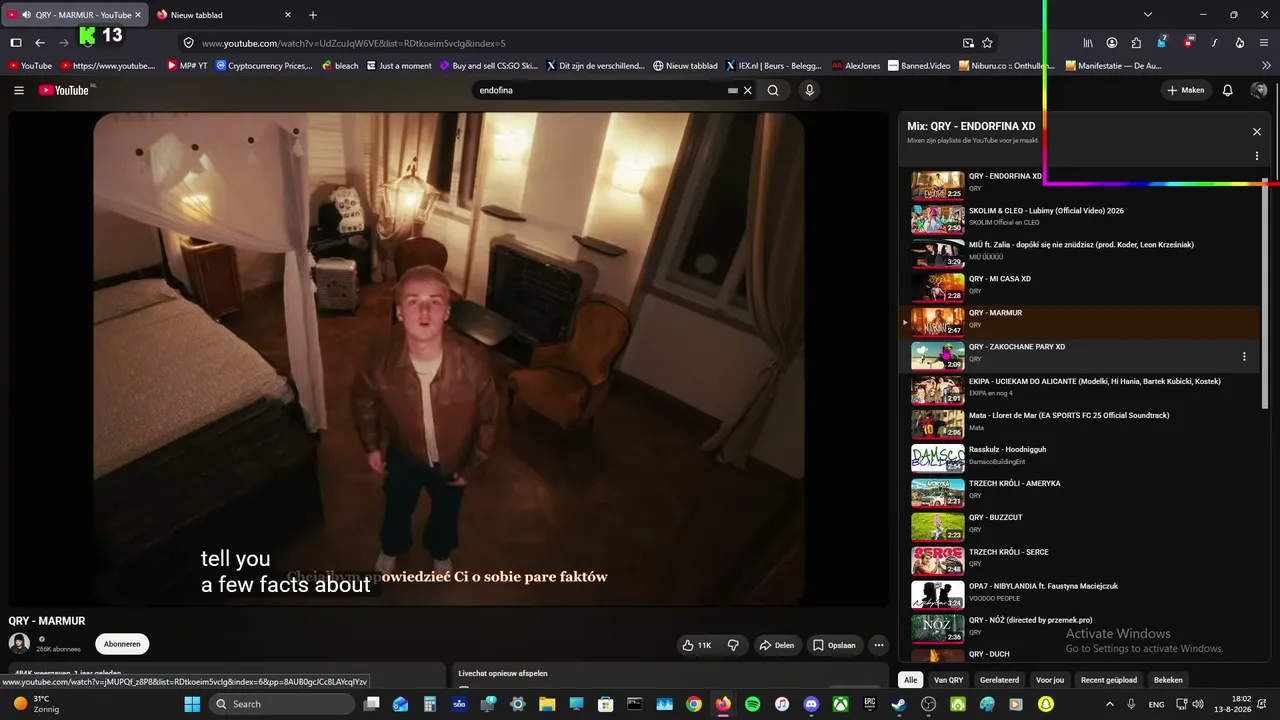Dislike the current video

coord(733,645)
